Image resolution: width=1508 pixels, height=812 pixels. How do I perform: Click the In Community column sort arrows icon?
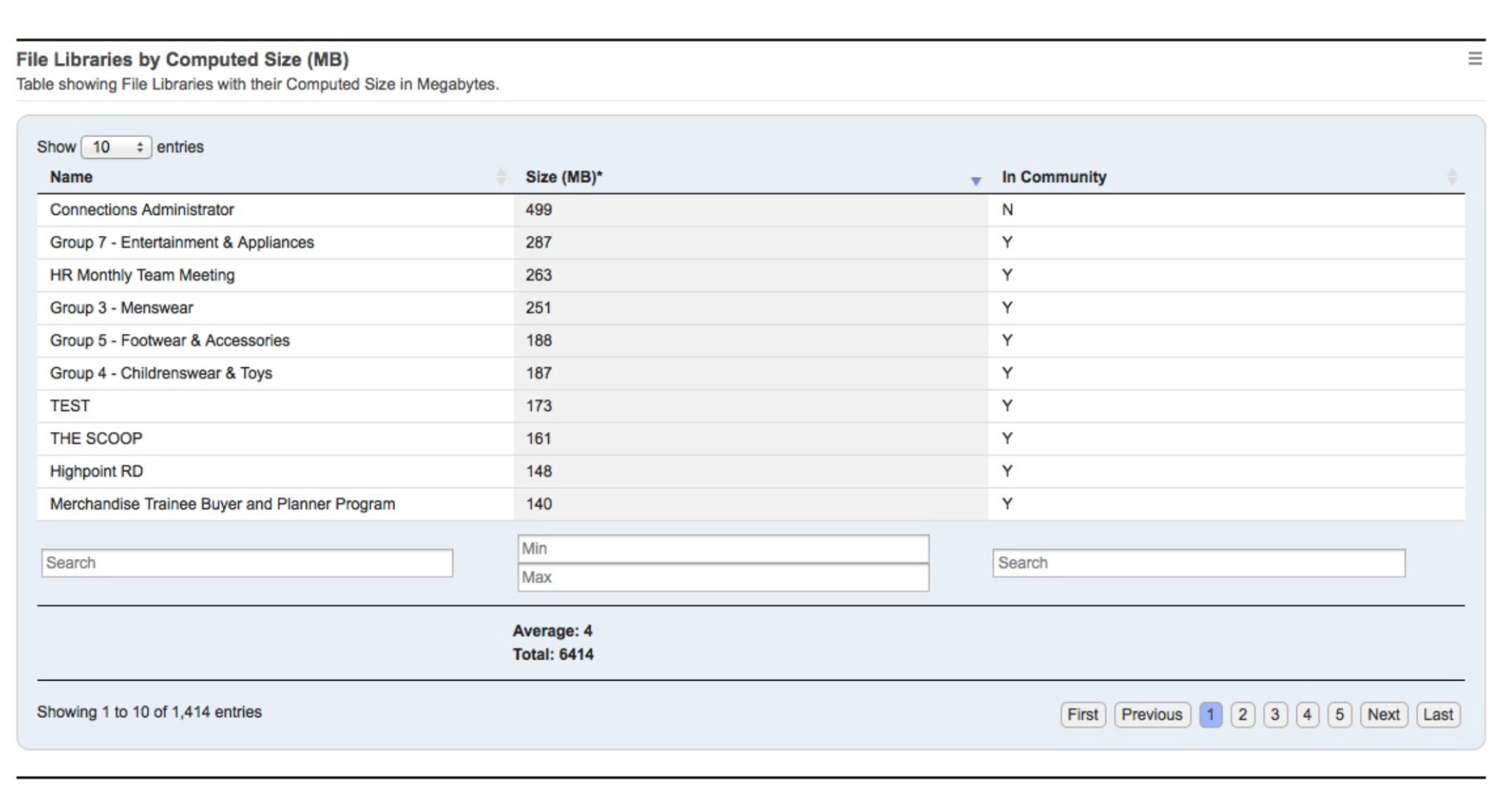pyautogui.click(x=1452, y=177)
